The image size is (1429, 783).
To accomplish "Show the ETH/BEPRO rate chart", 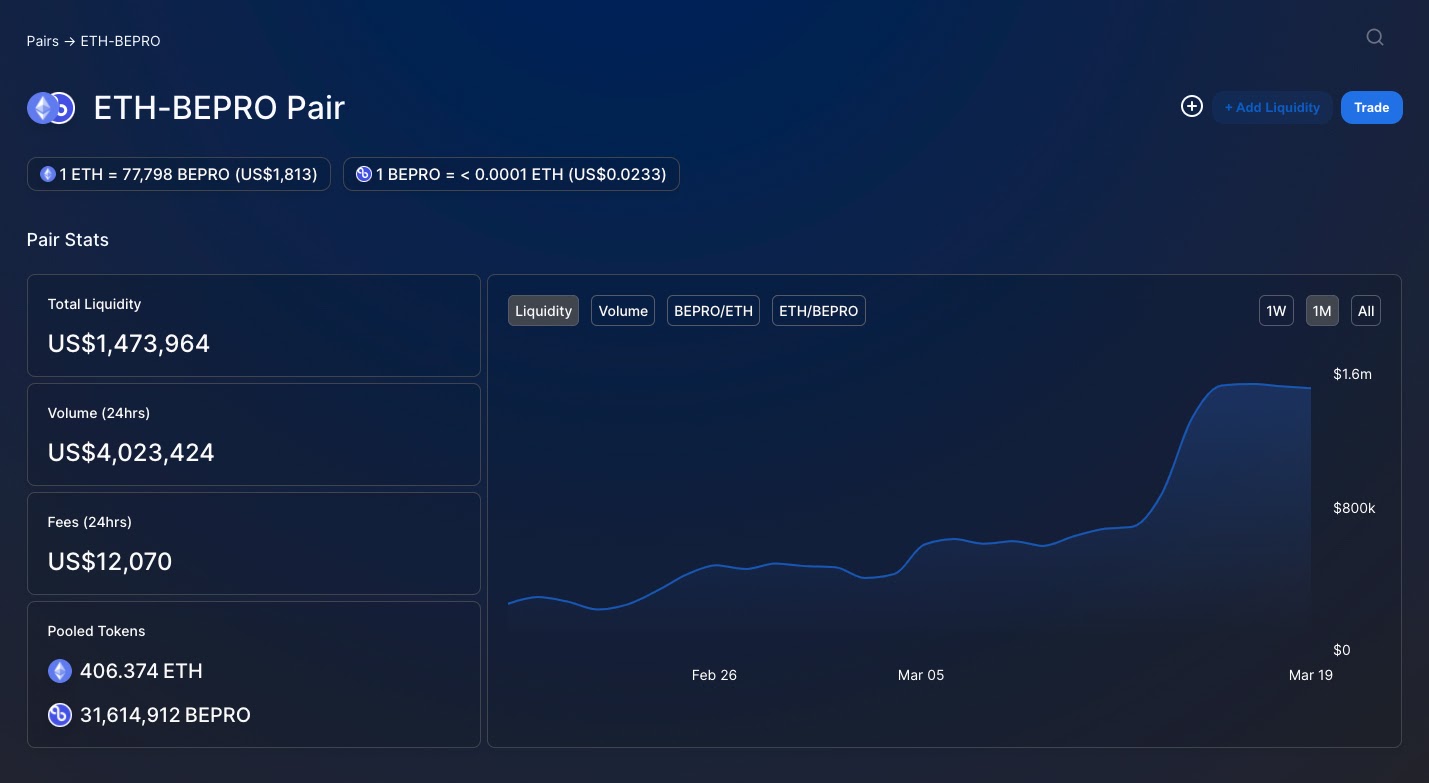I will [819, 311].
